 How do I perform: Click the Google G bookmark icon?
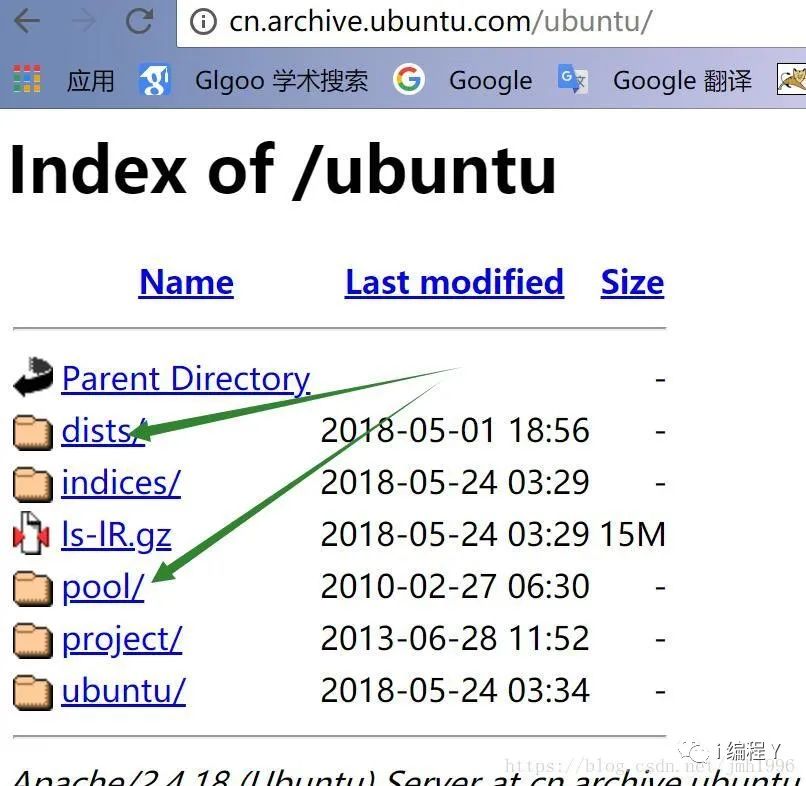[x=409, y=79]
